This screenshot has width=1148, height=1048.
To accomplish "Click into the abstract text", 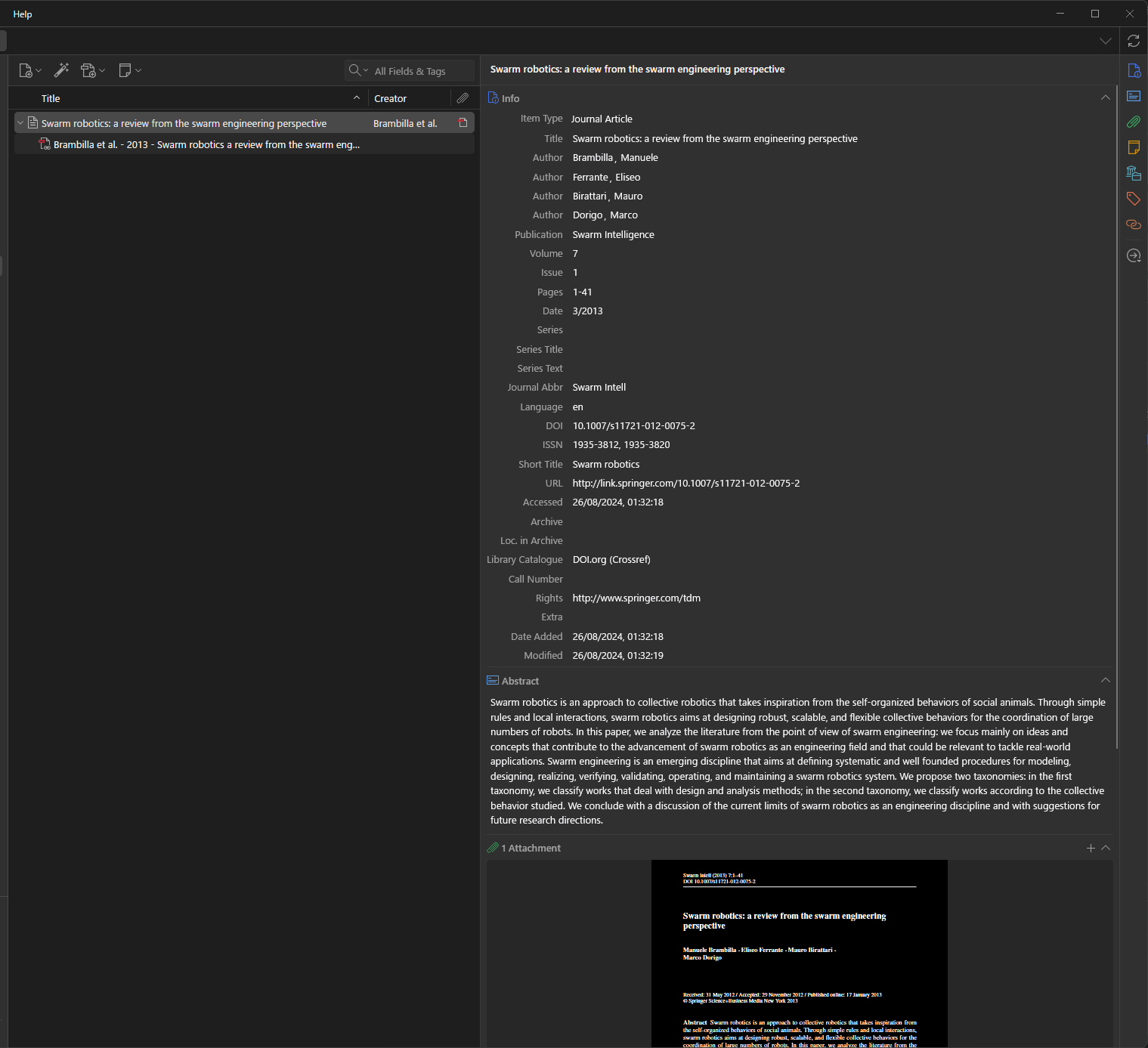I will click(798, 761).
